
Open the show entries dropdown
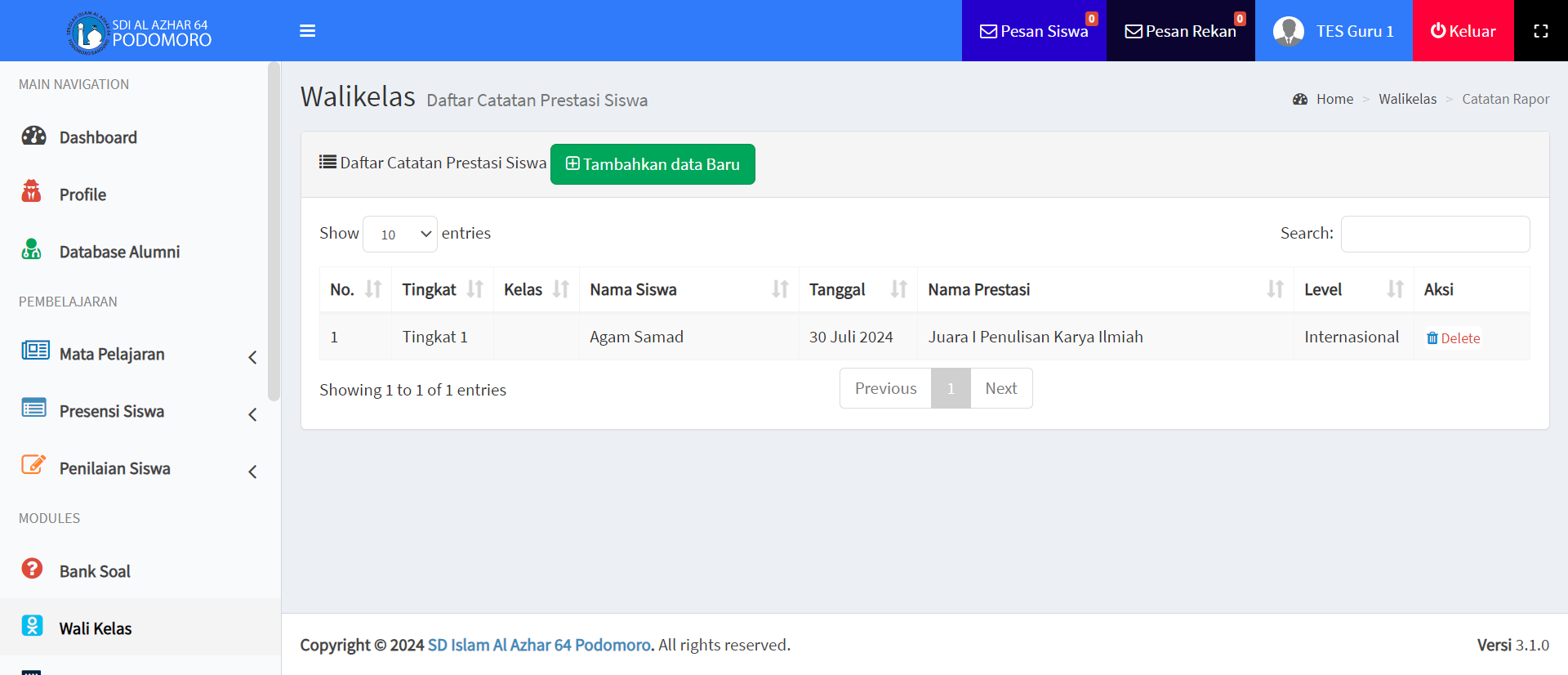click(400, 235)
